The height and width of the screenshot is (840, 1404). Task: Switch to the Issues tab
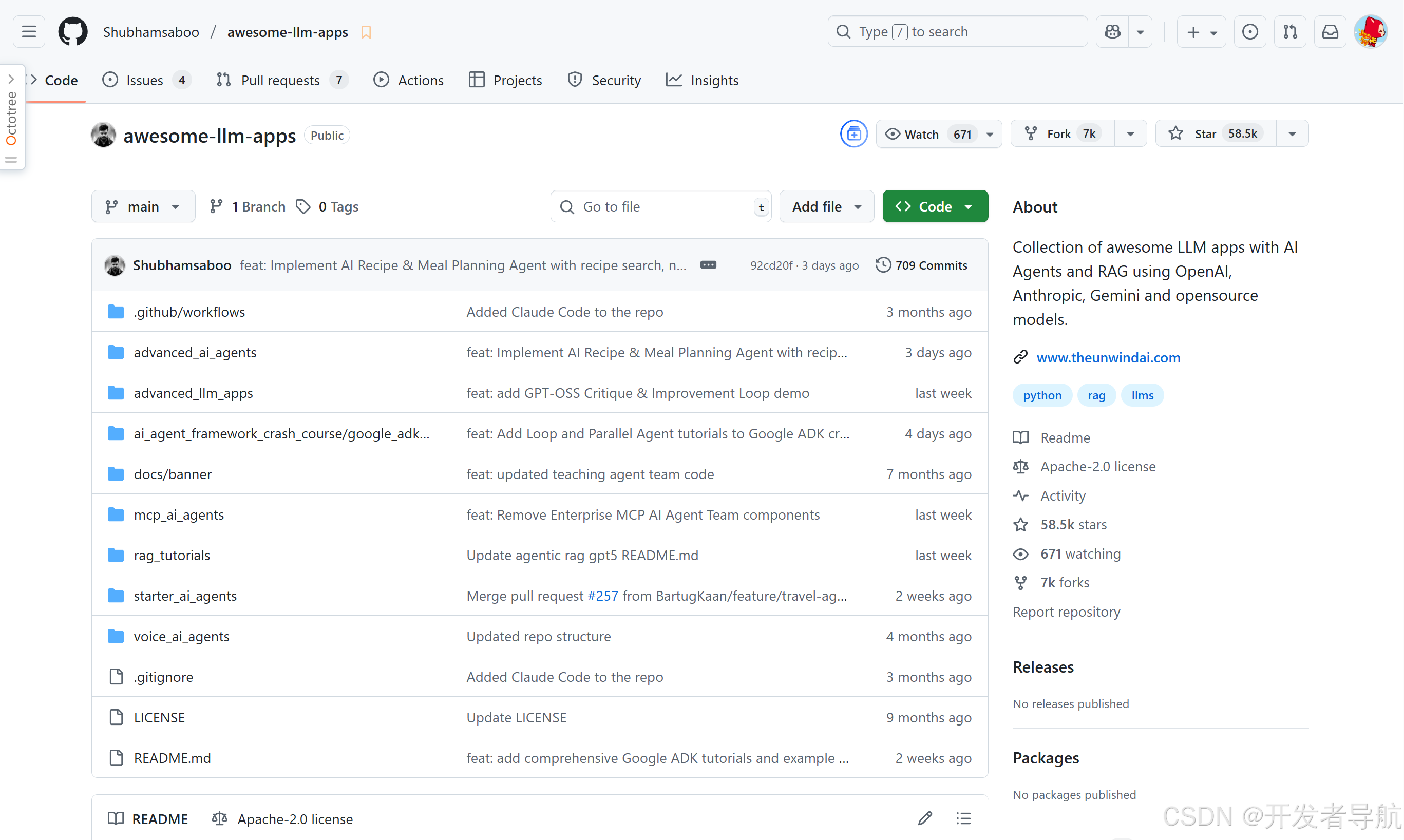(x=145, y=81)
